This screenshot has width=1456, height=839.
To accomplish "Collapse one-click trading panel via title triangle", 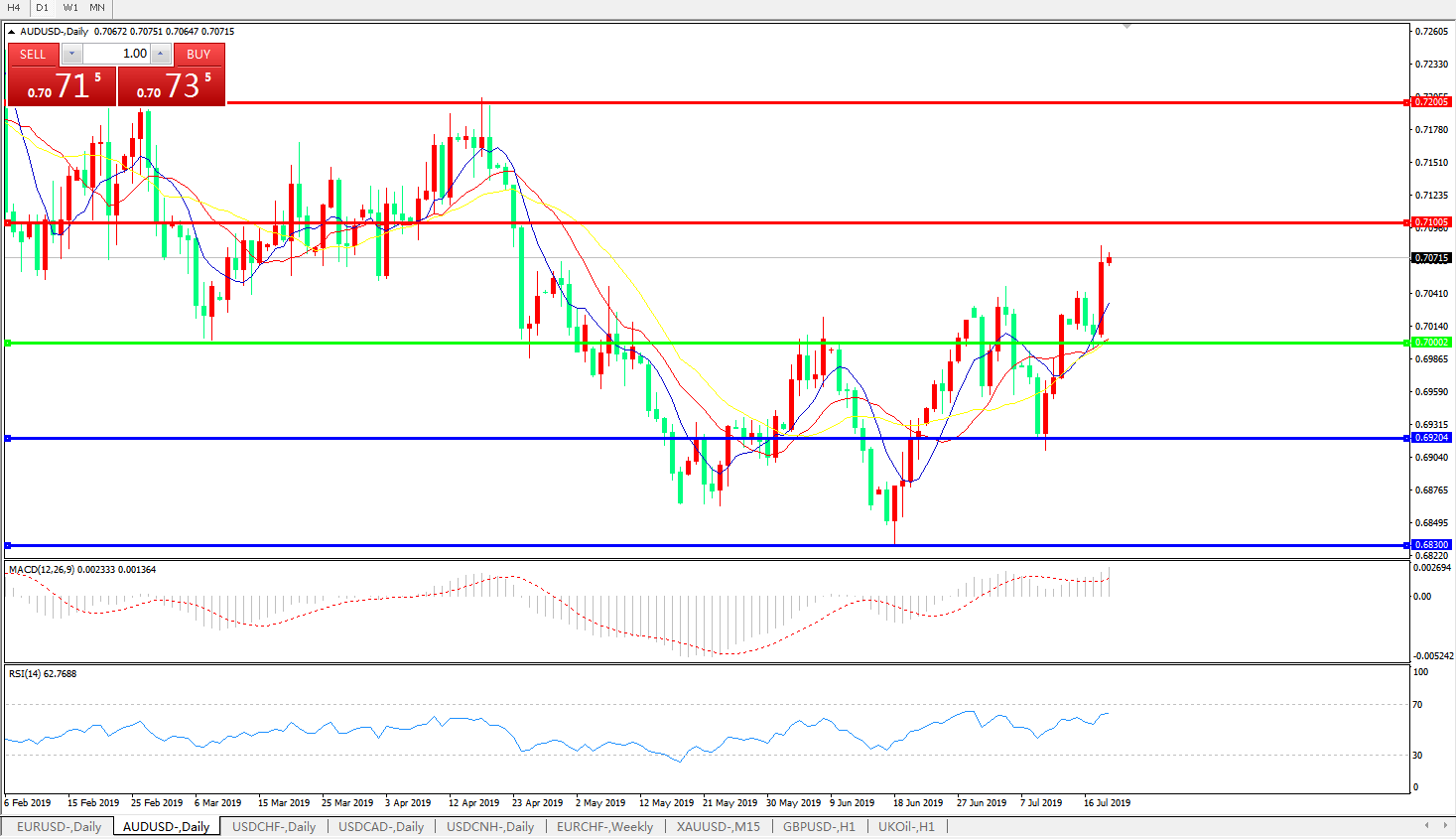I will [12, 32].
